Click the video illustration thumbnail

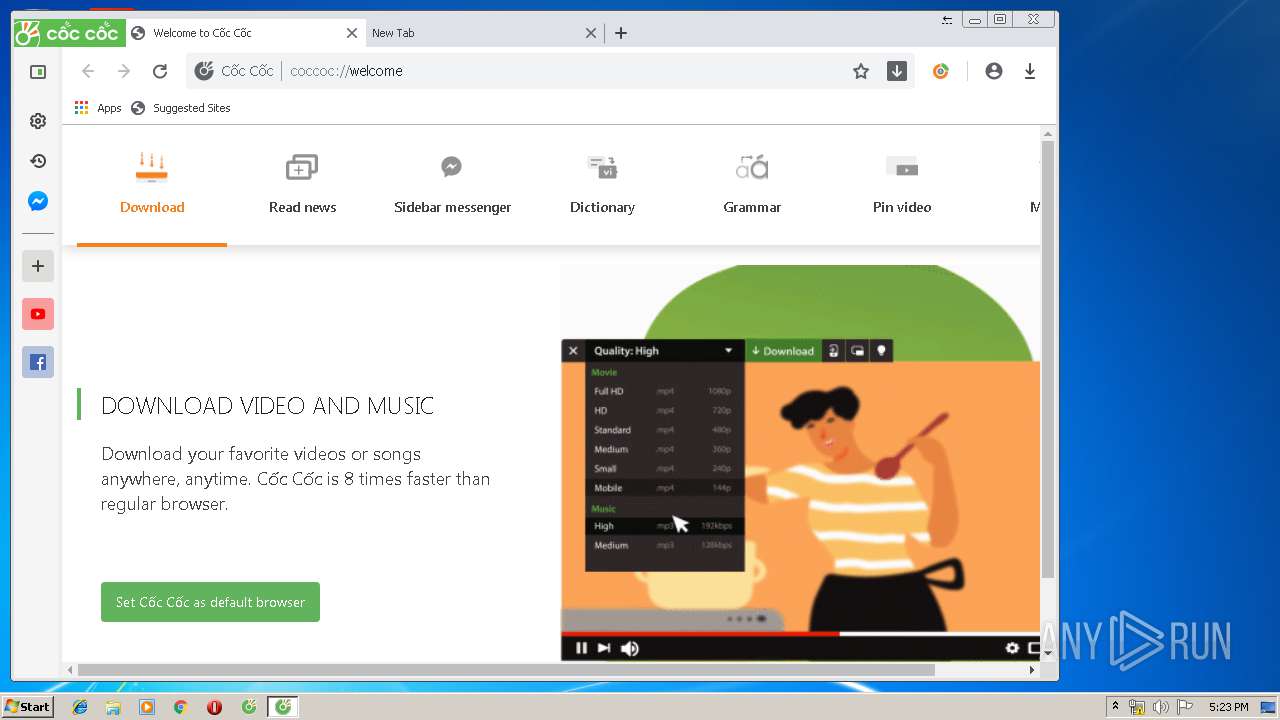coord(800,463)
